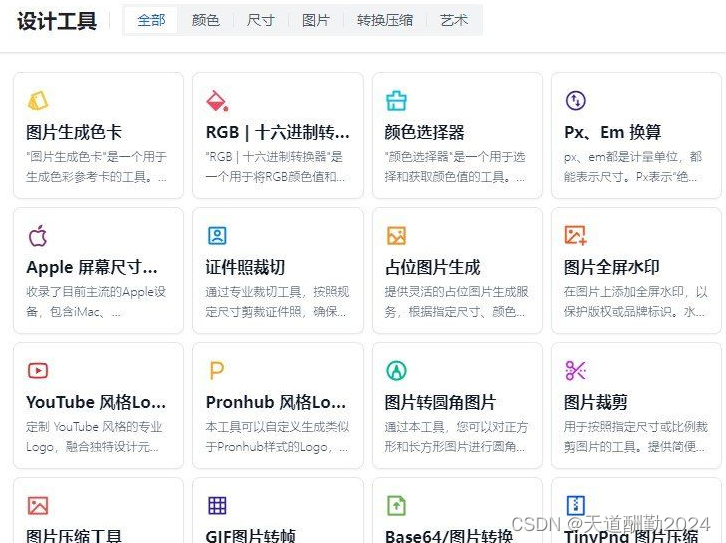Click the RGB paint bucket icon
Image resolution: width=726 pixels, height=543 pixels.
217,100
